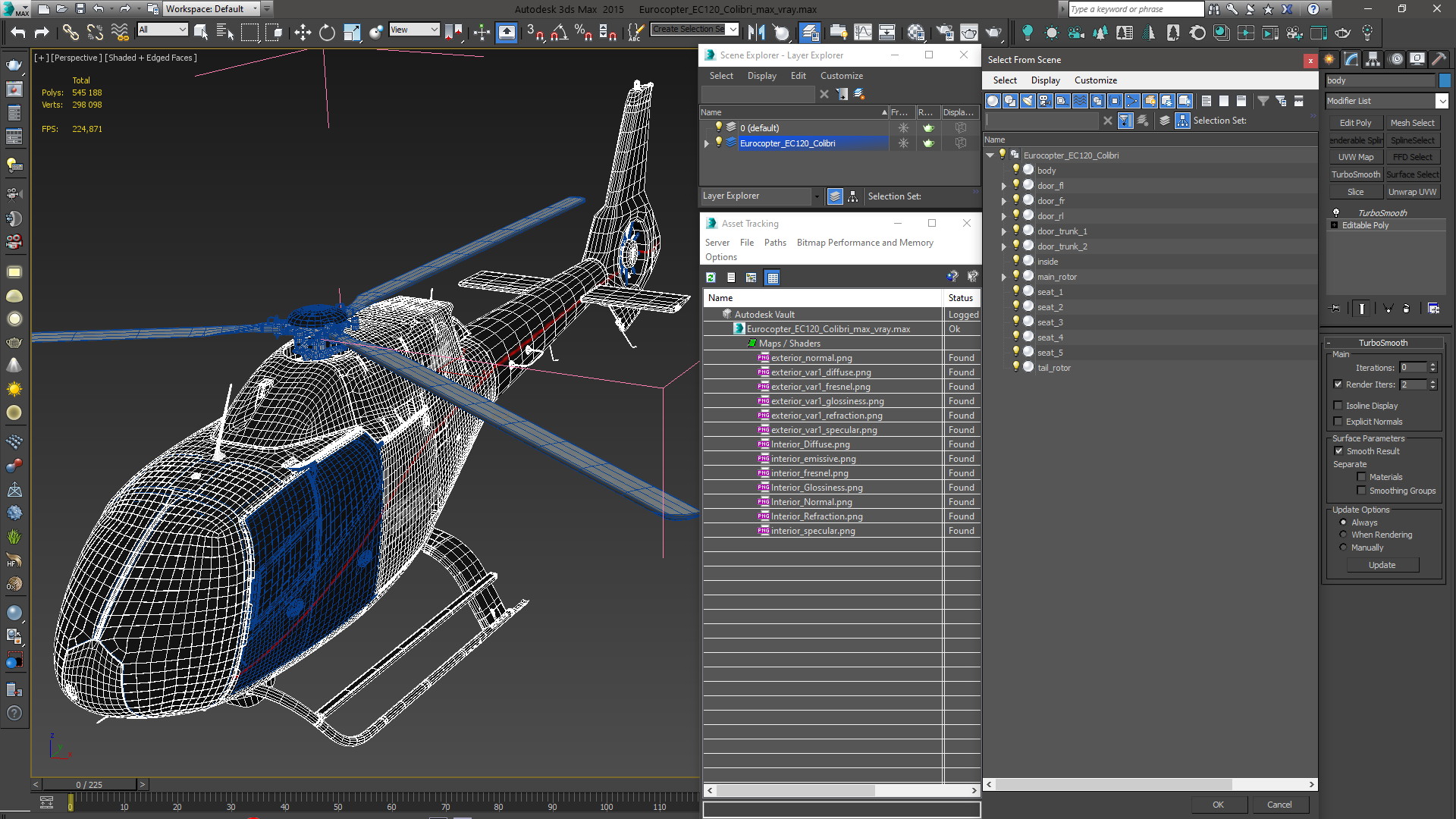Select the When Rendering radio button

(x=1343, y=535)
